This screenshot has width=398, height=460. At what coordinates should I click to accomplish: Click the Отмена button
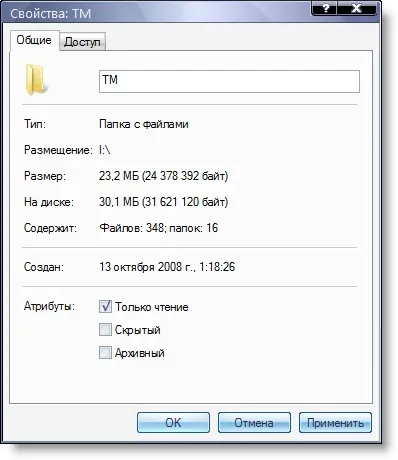tap(254, 423)
